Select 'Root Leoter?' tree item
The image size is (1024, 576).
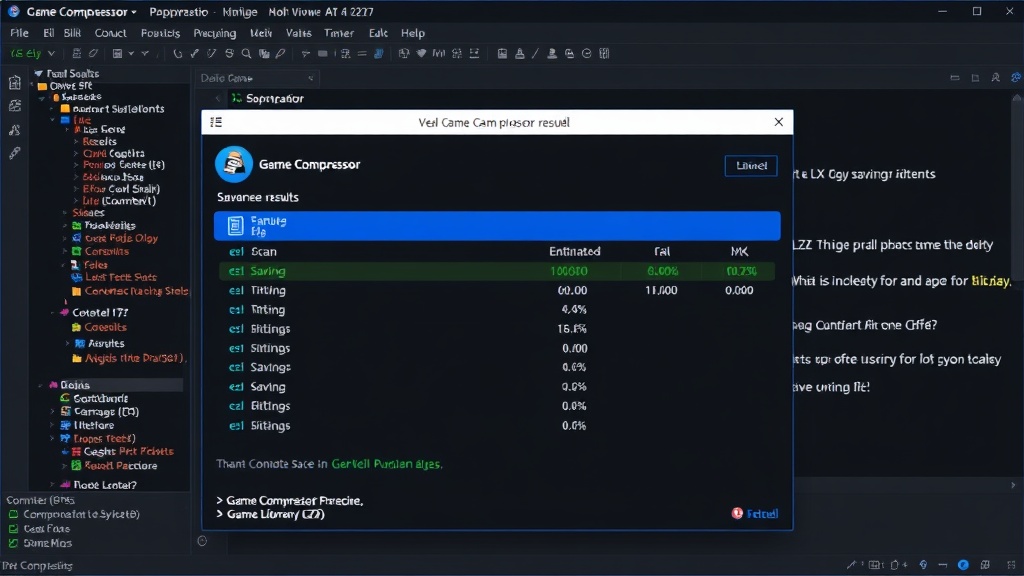104,485
